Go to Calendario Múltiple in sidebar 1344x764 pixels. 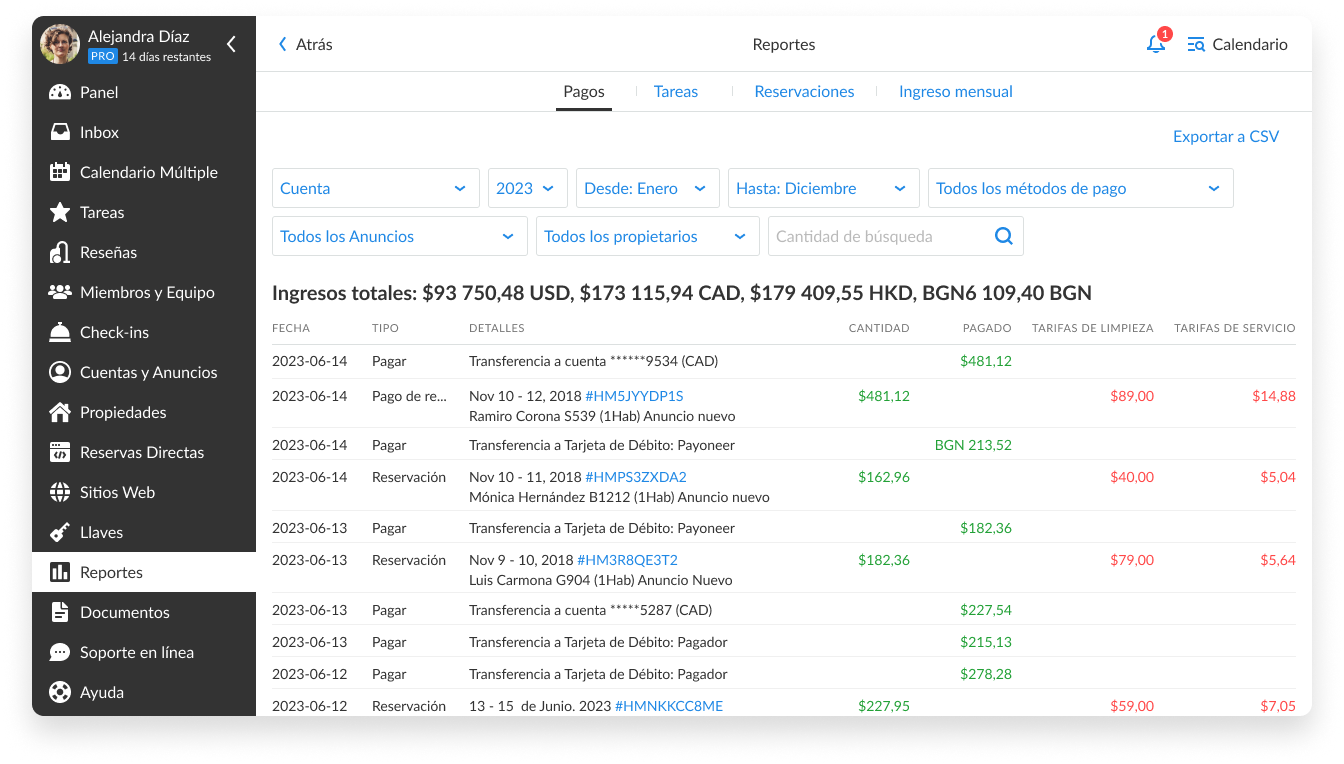pyautogui.click(x=148, y=172)
